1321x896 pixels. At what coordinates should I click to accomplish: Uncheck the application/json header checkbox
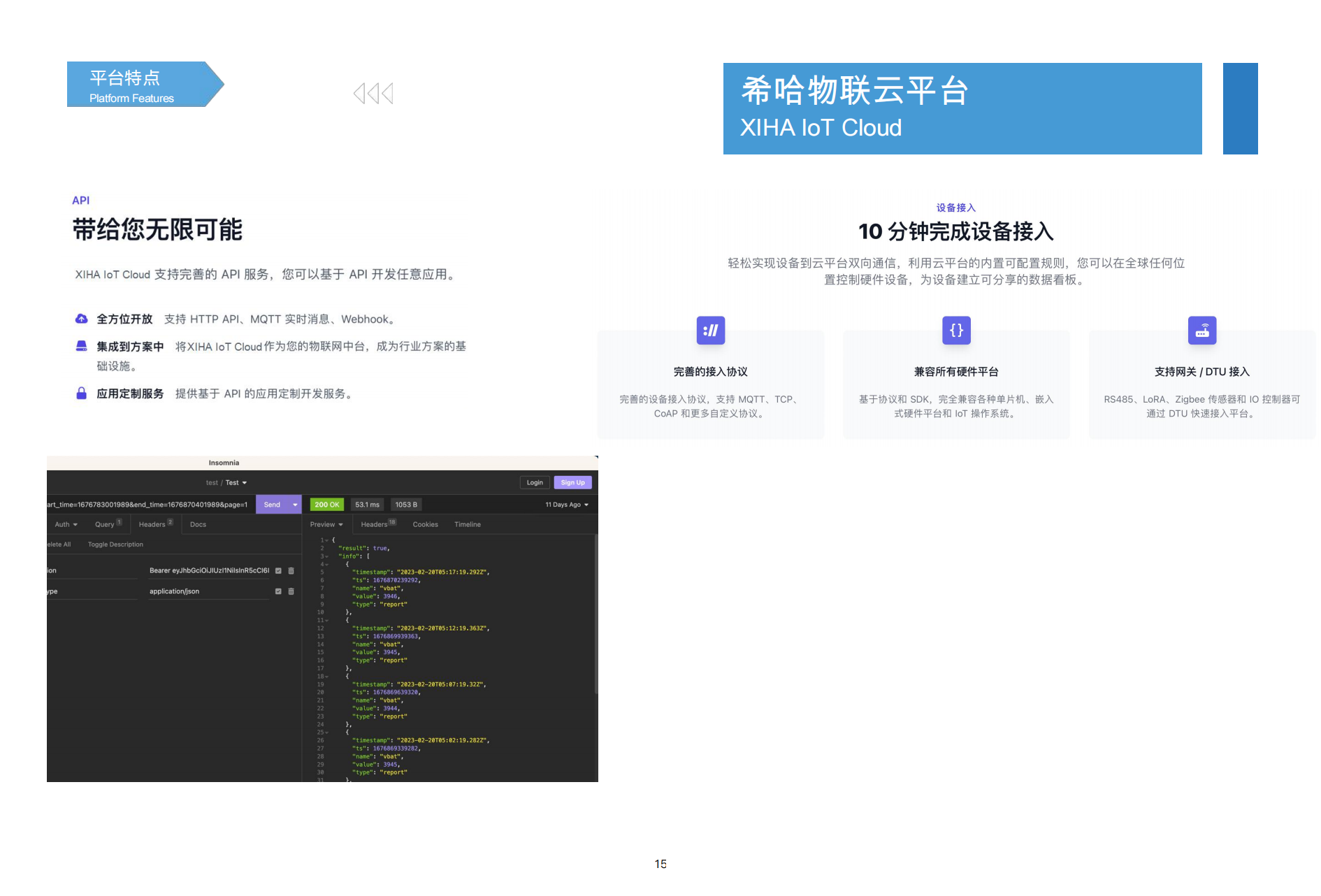pos(278,591)
